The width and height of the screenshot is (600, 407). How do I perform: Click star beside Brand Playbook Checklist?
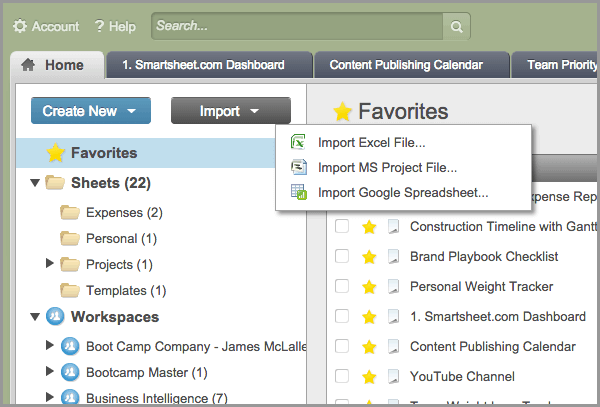[x=369, y=257]
